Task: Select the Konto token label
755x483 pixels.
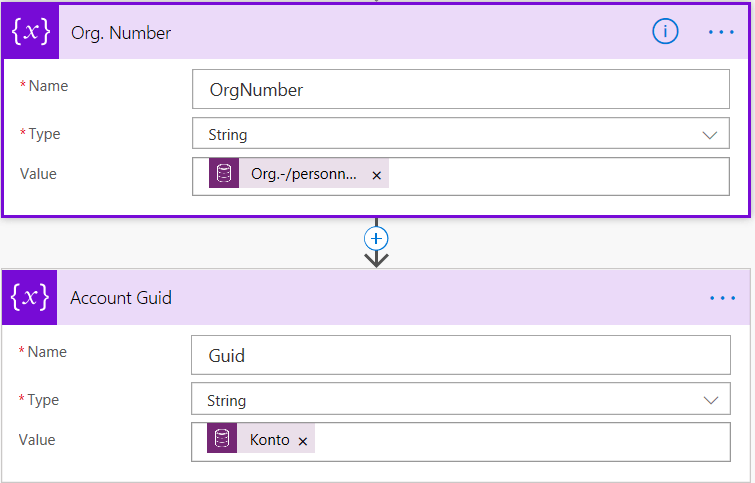Action: pyautogui.click(x=270, y=440)
